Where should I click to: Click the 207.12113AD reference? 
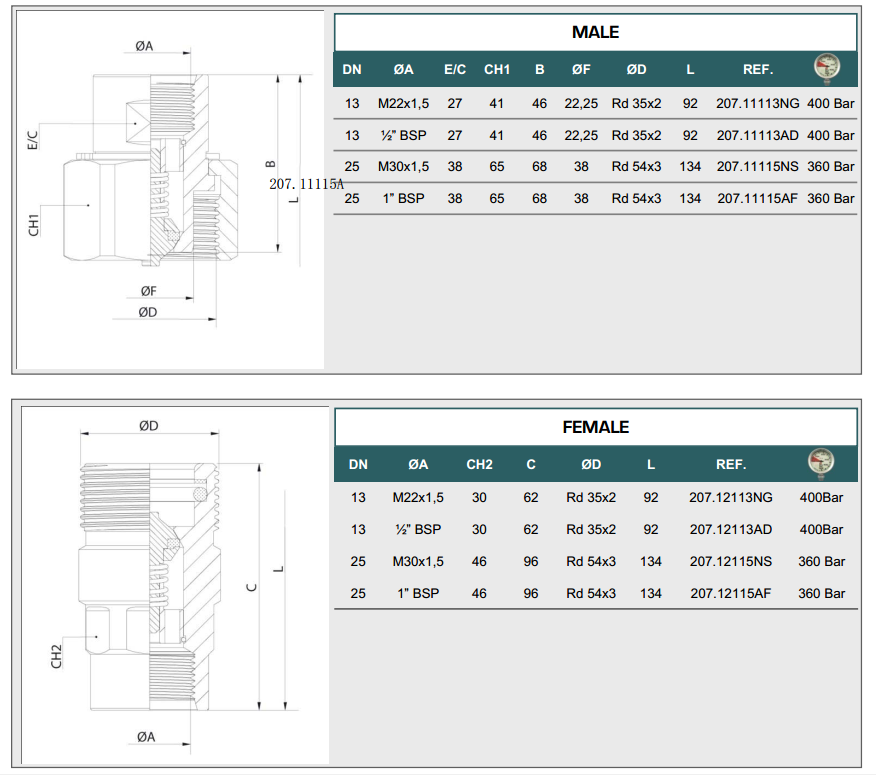(731, 529)
